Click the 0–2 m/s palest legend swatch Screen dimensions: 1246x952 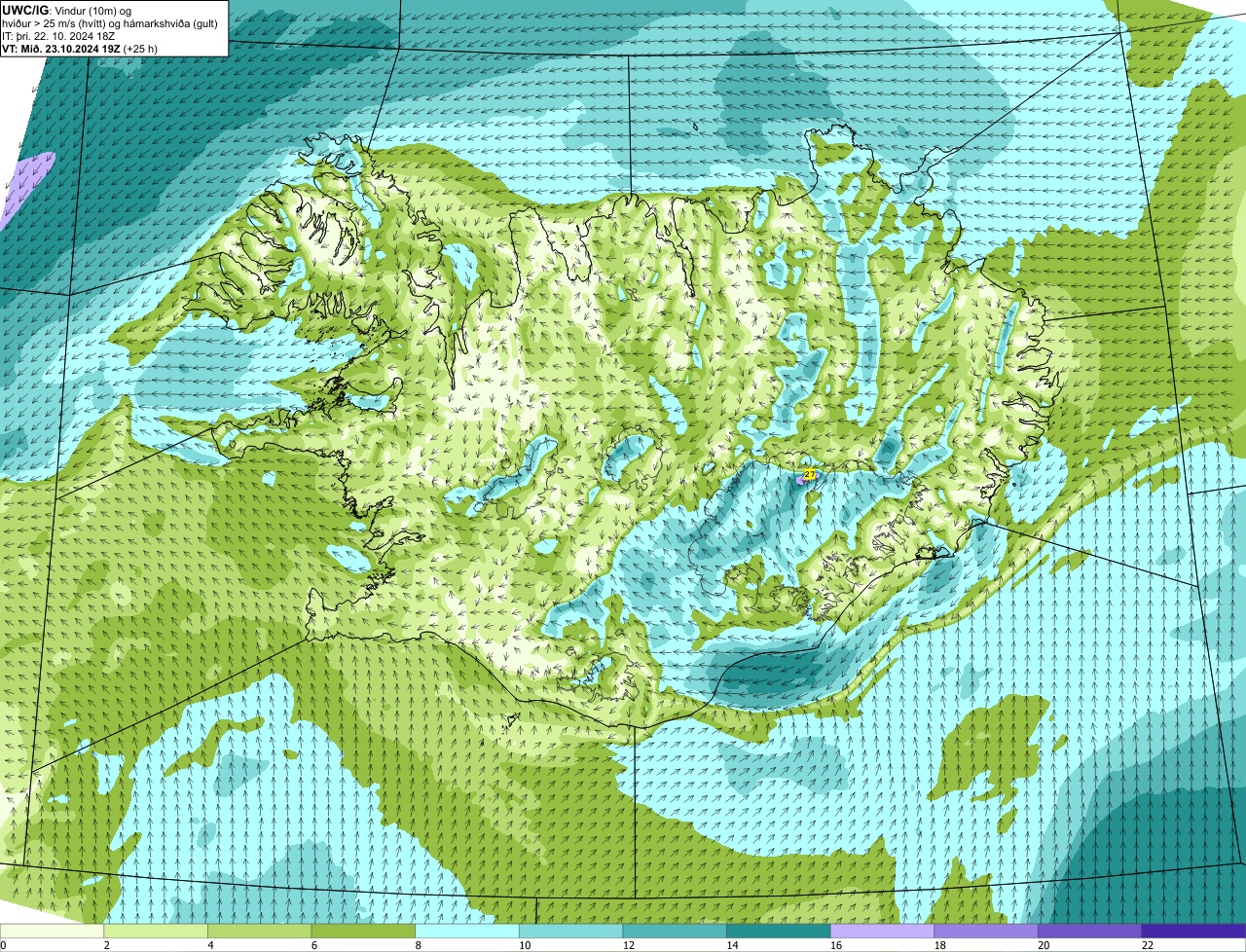52,931
